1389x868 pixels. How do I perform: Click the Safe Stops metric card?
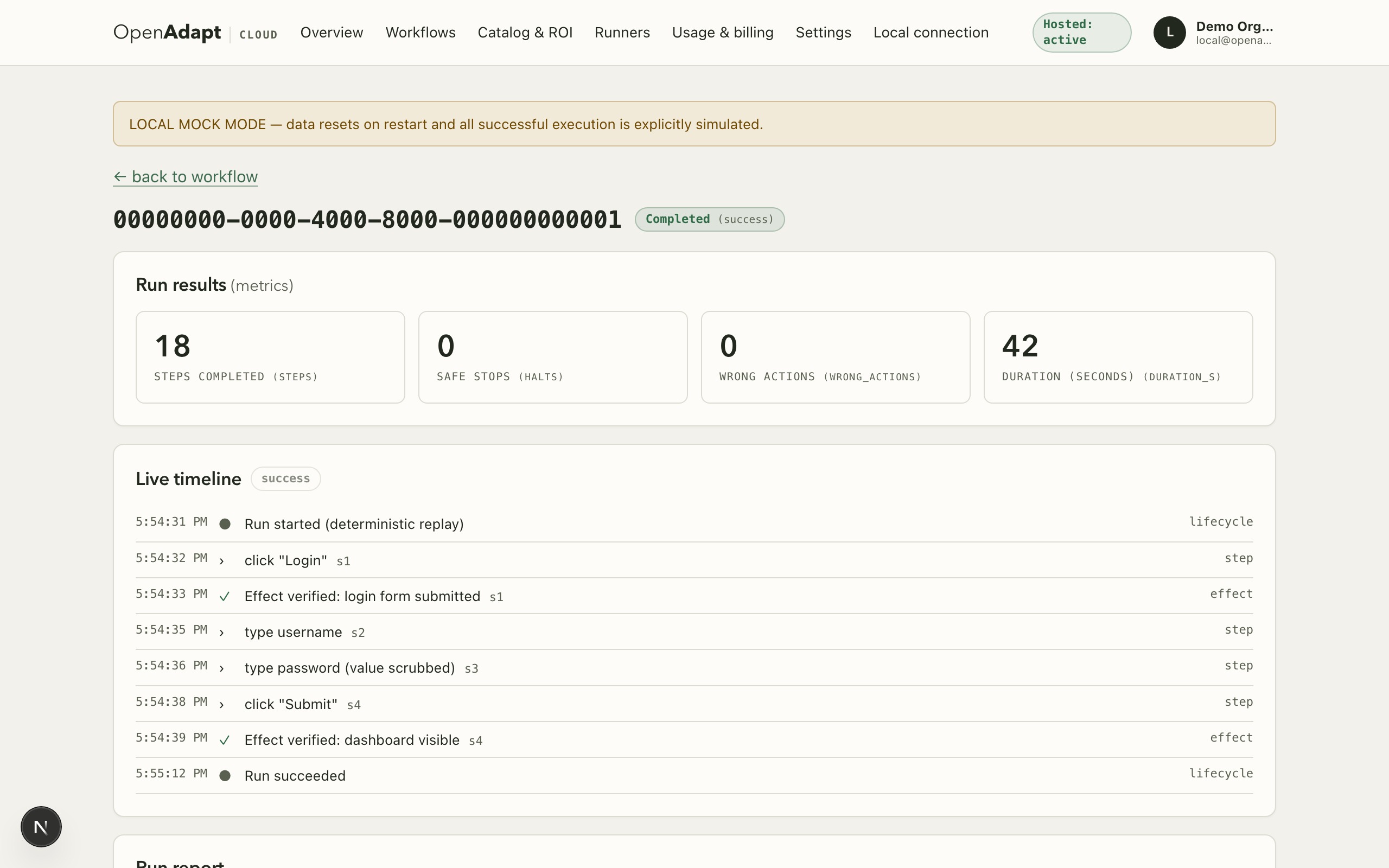tap(553, 357)
